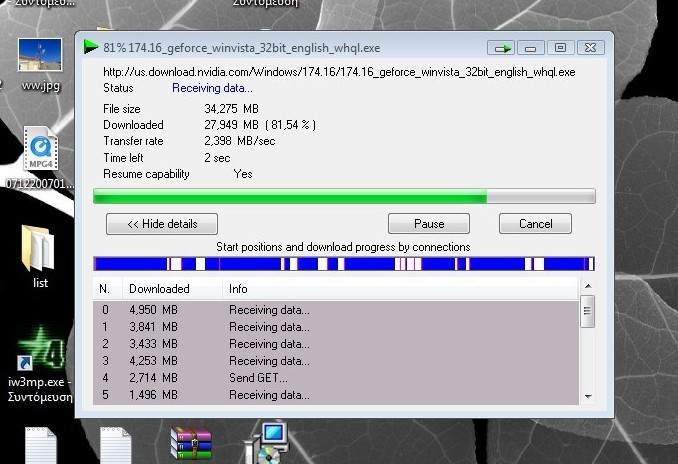Screen dimensions: 678x464
Task: Click the Downloaded column header
Action: (x=172, y=289)
